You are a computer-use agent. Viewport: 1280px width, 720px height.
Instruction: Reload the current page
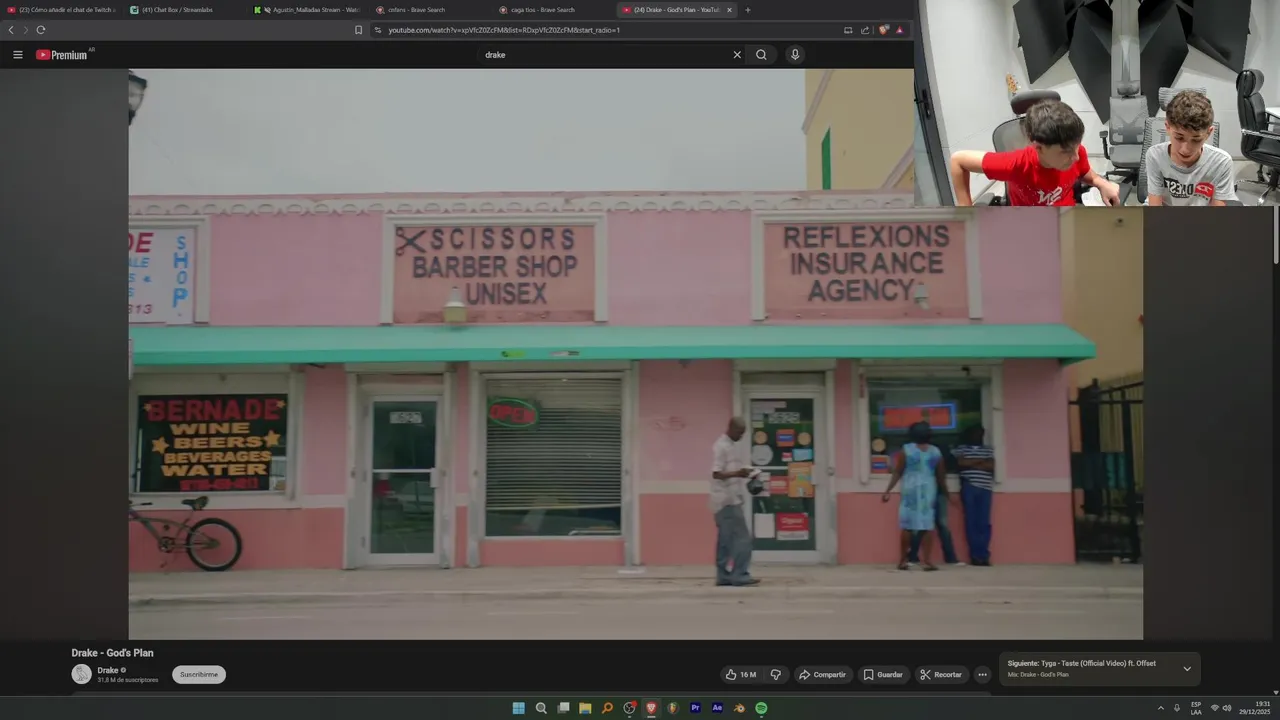pos(41,30)
